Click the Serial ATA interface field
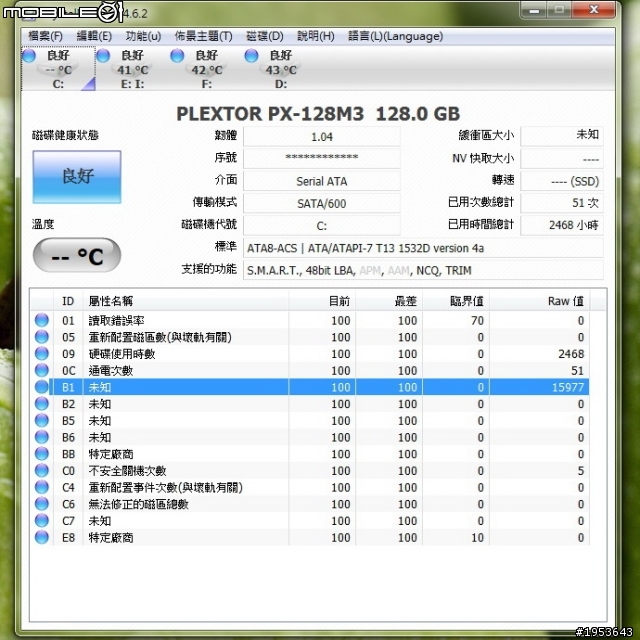 [322, 181]
